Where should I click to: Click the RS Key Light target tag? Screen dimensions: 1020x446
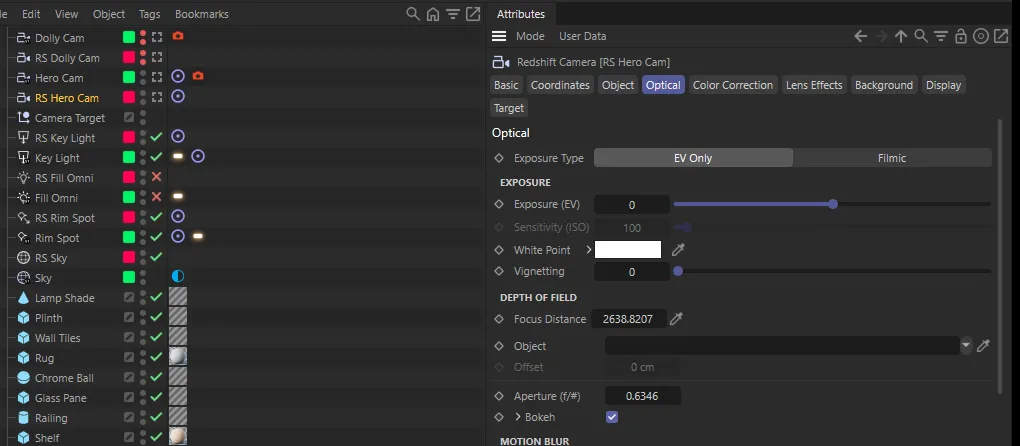point(178,137)
